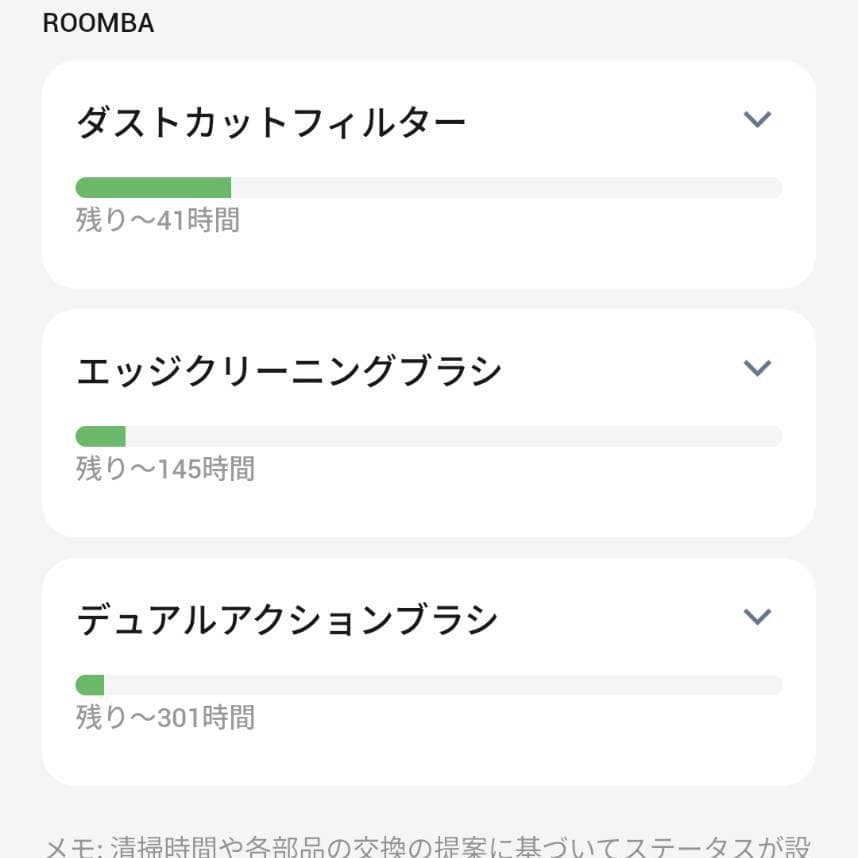Click green filled part of デュアルアクションブラシ bar

(x=90, y=685)
